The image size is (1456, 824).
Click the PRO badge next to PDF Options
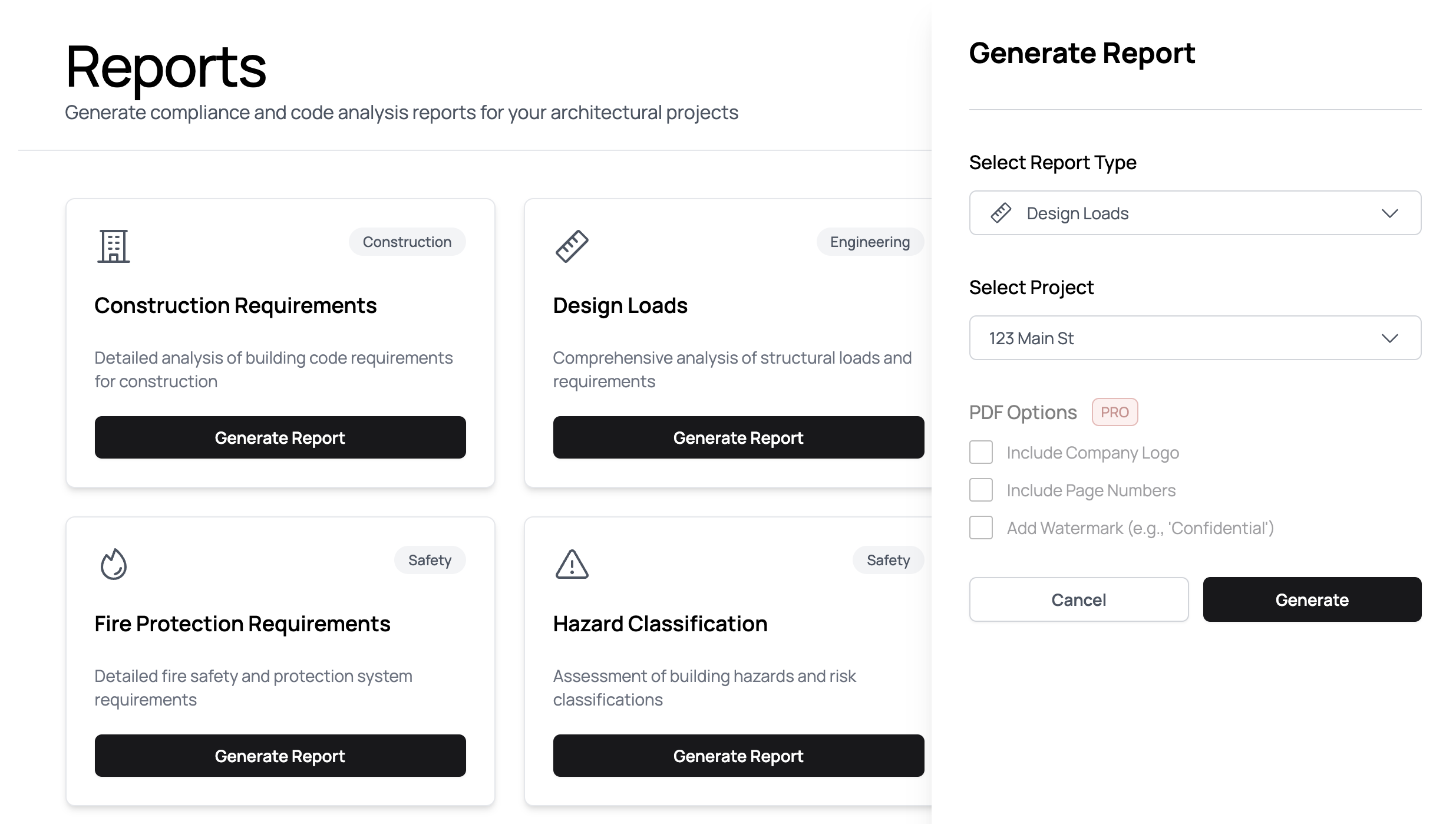(1114, 412)
